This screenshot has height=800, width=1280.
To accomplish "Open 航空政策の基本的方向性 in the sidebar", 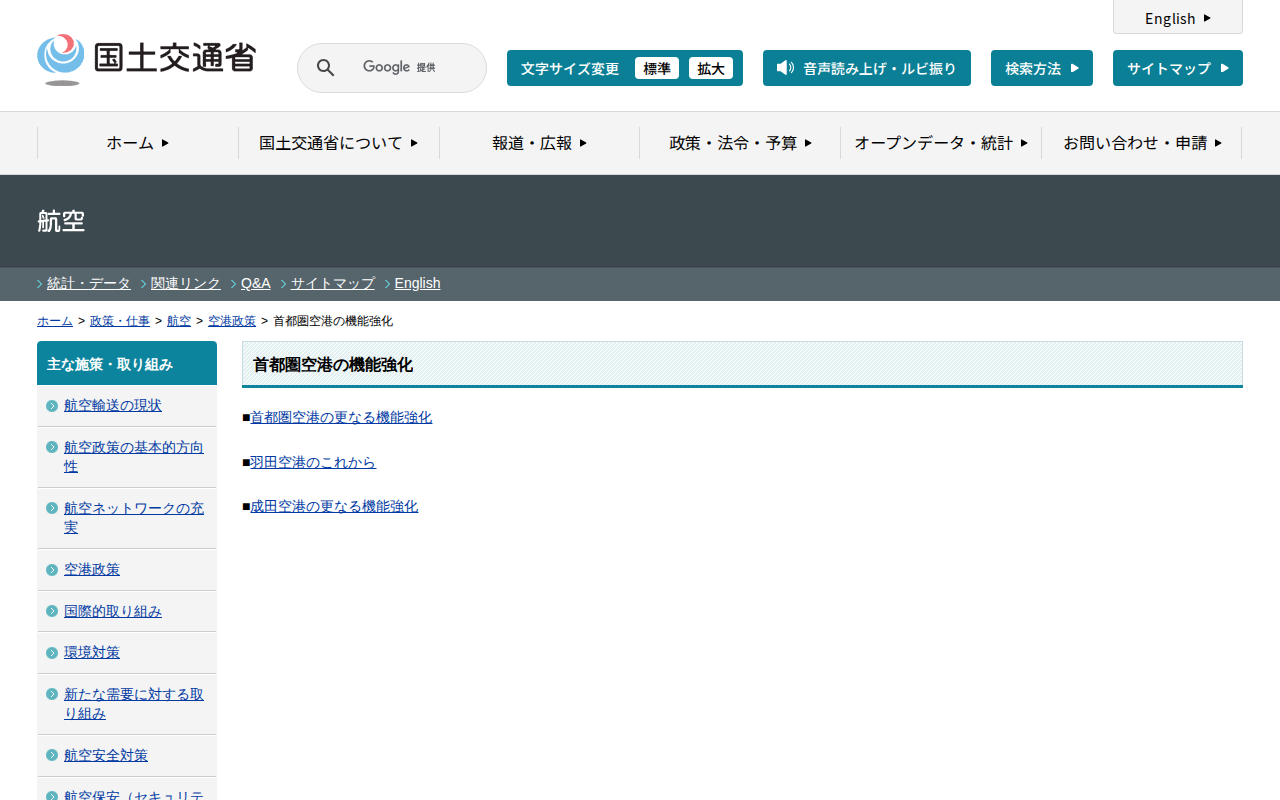I will [x=134, y=457].
